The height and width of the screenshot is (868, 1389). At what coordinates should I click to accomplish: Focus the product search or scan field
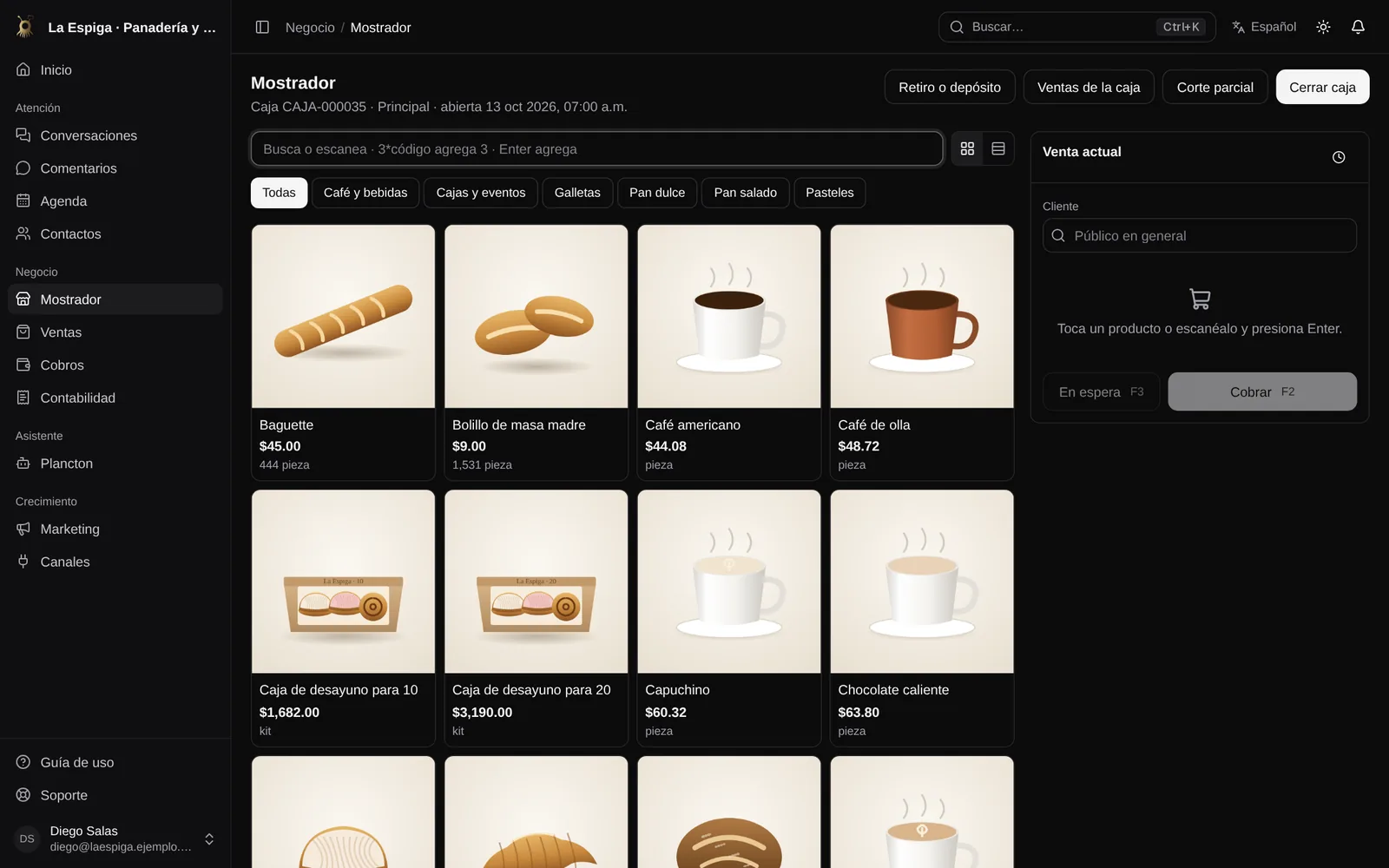pyautogui.click(x=596, y=148)
